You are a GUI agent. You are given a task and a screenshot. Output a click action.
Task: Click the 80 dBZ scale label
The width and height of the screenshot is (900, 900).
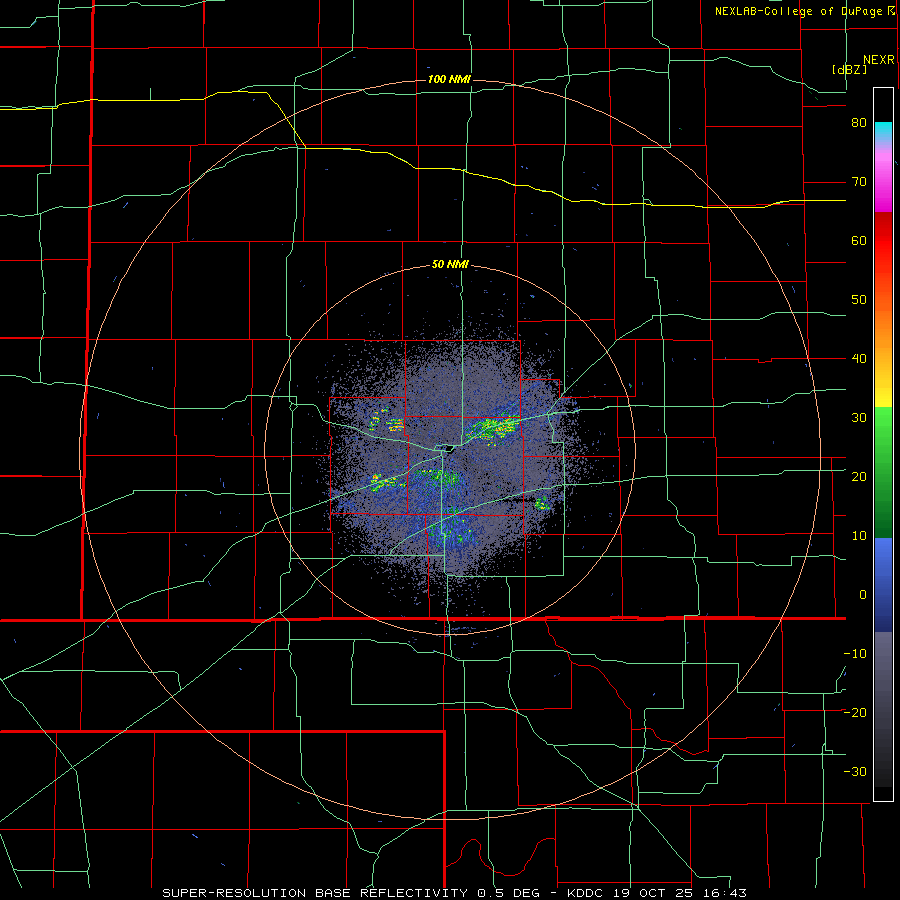click(x=859, y=123)
